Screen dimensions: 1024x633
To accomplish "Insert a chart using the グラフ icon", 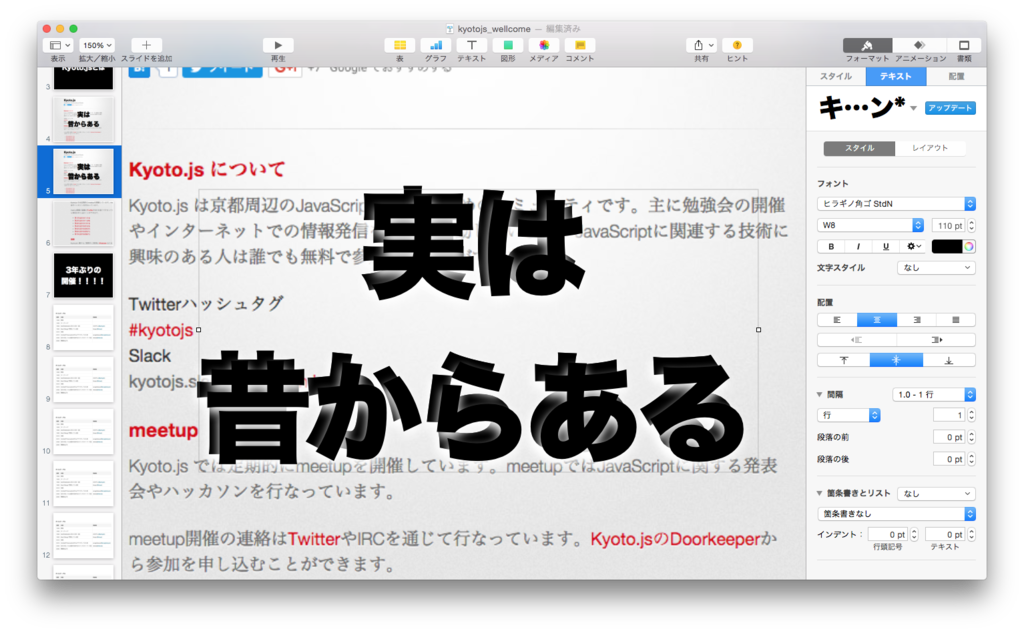I will click(x=436, y=45).
